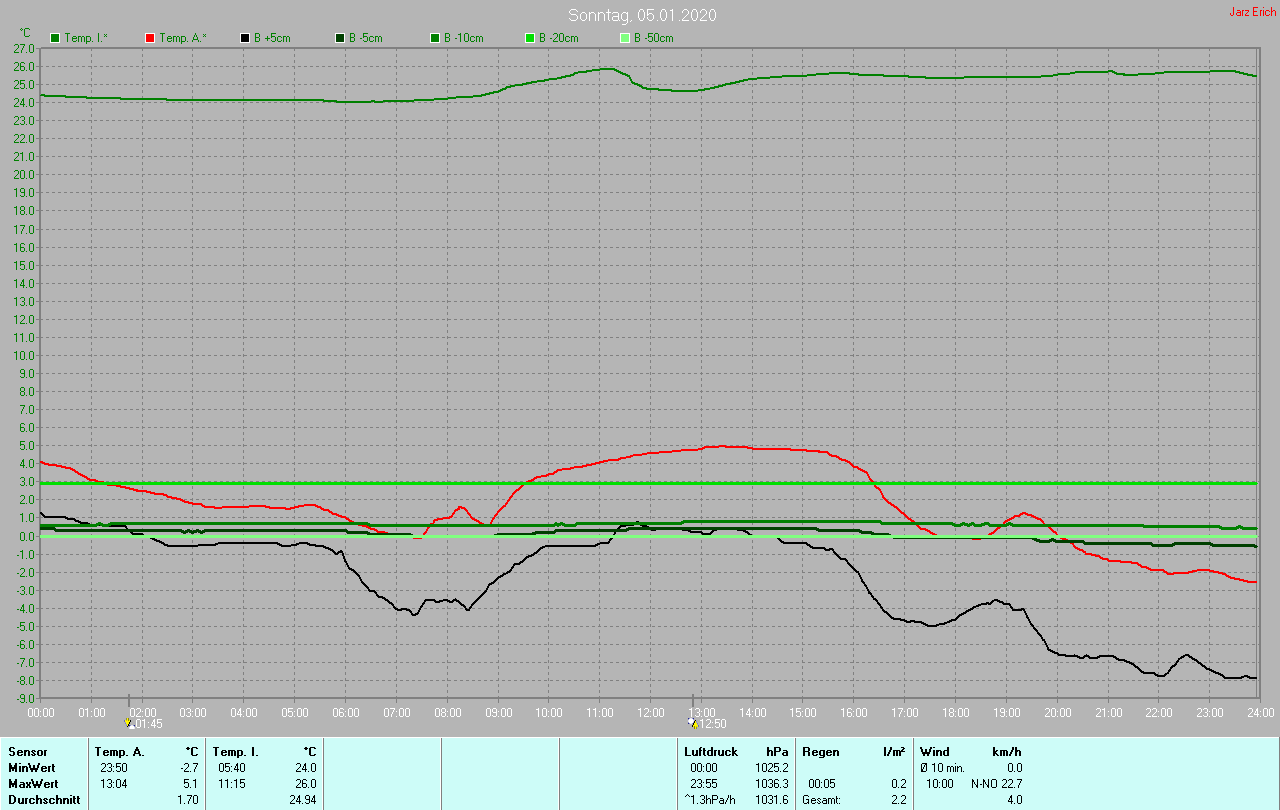This screenshot has width=1280, height=810.
Task: Click the 13:04 maximum time value
Action: 114,783
